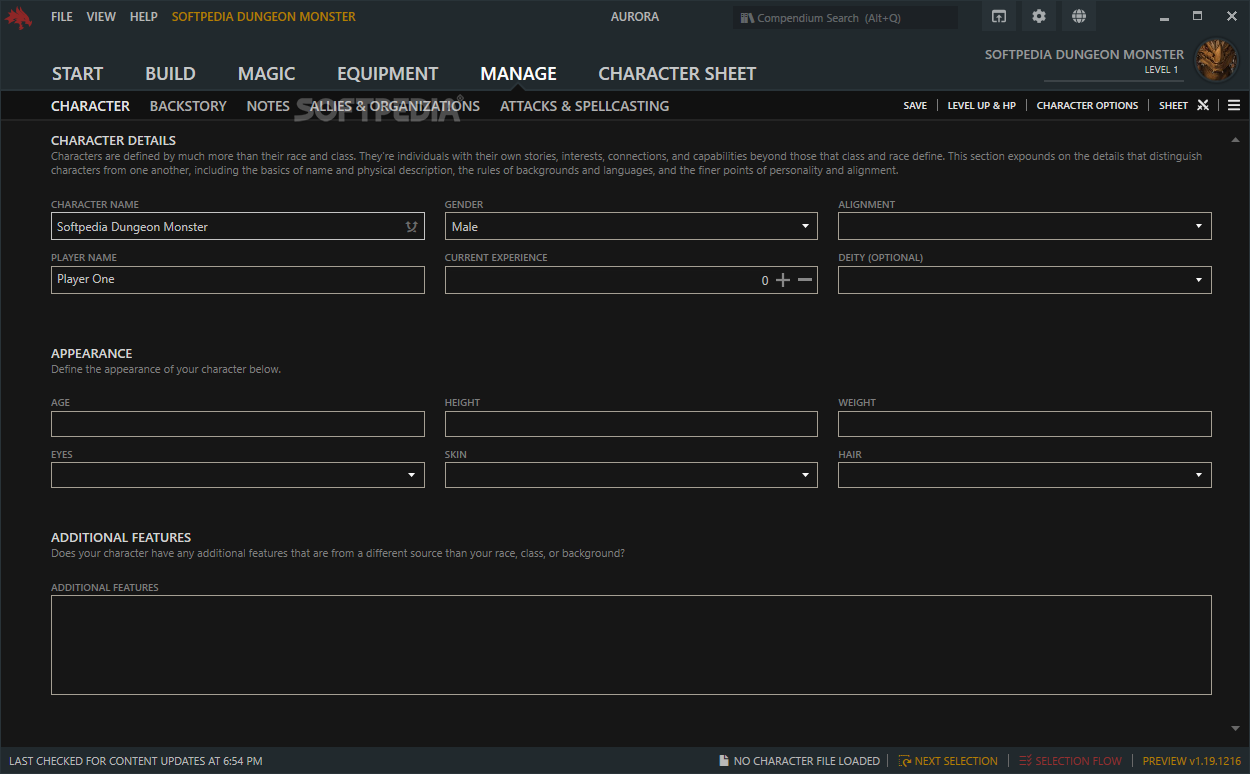Click the Next Selection icon in status bar
Image resolution: width=1250 pixels, height=774 pixels.
point(904,761)
